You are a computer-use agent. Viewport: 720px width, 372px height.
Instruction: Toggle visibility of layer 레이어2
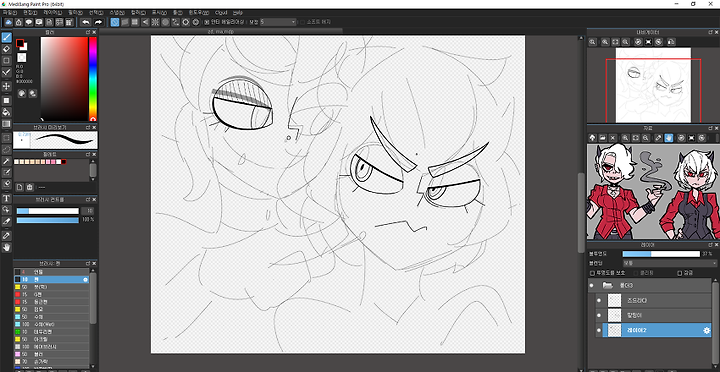pyautogui.click(x=598, y=330)
